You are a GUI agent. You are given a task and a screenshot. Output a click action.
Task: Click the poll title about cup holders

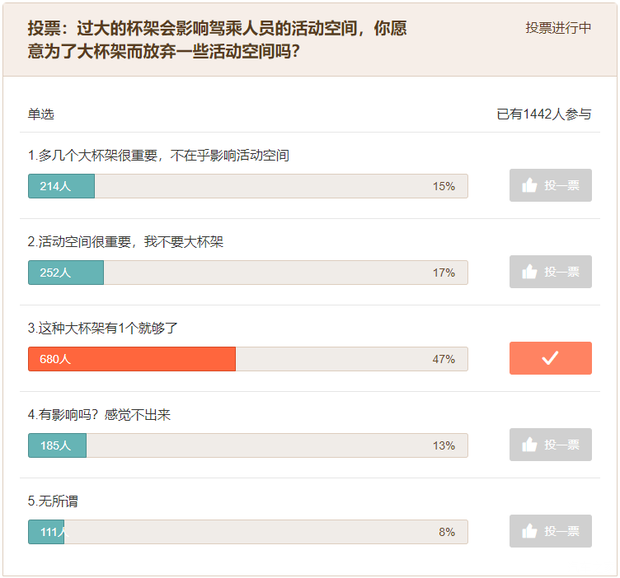coord(217,39)
